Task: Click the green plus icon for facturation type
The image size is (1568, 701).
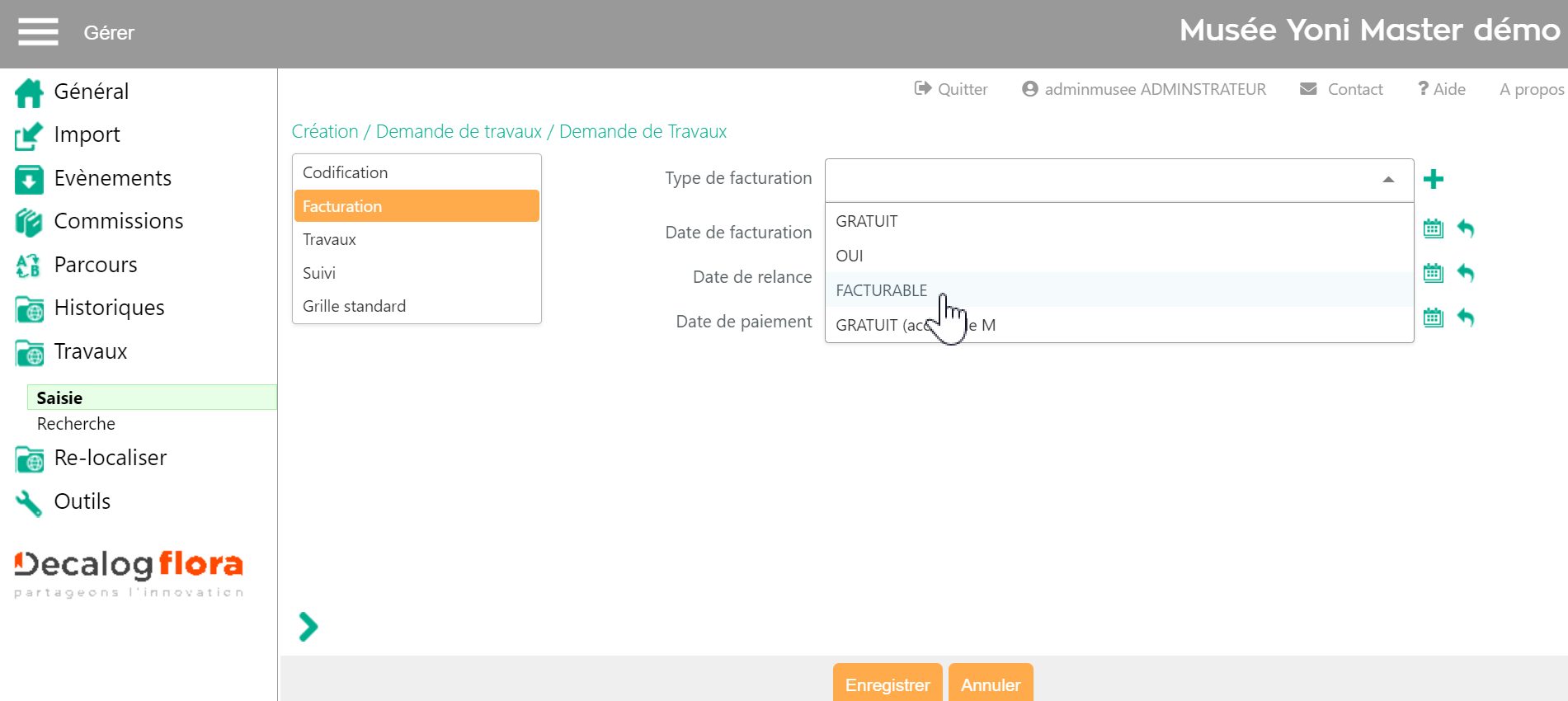Action: 1434,179
